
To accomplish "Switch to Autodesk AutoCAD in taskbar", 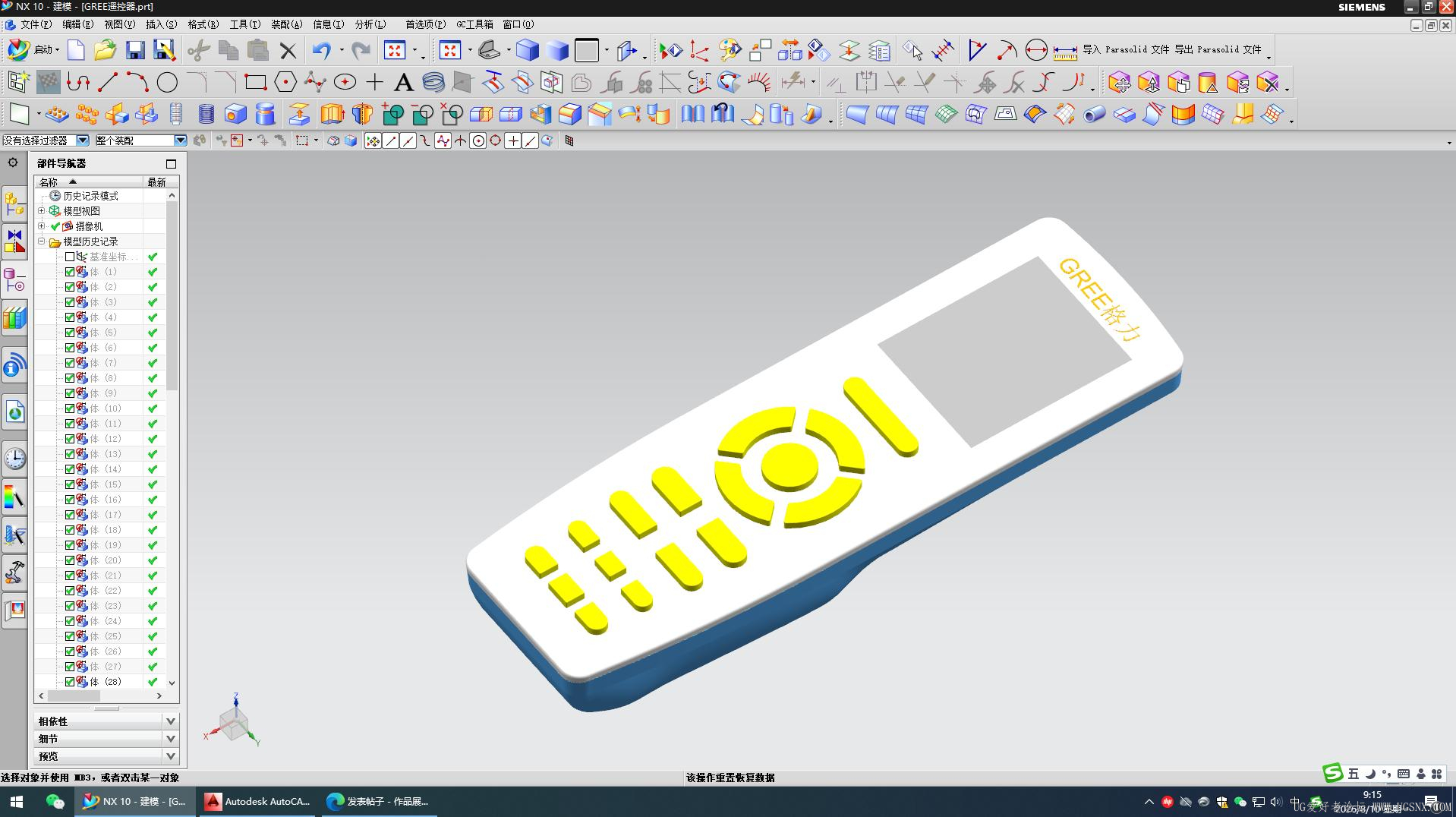I will tap(258, 801).
